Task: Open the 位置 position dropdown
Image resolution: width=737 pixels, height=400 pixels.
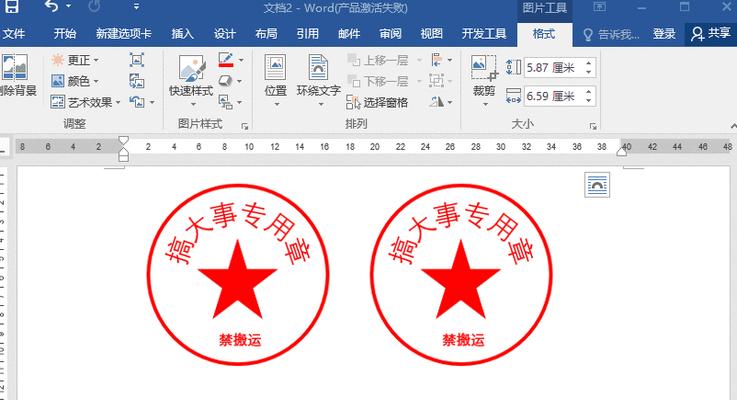Action: [x=275, y=80]
